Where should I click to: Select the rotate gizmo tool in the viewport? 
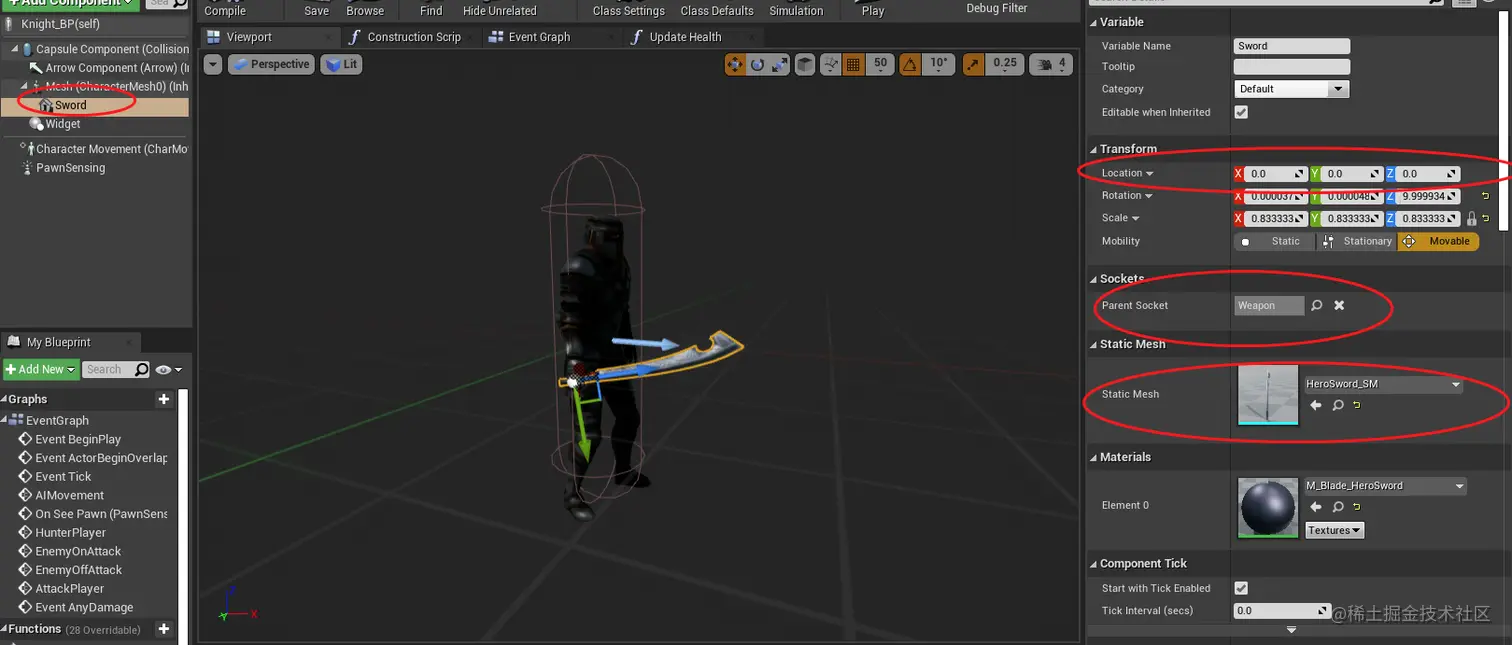[x=757, y=64]
